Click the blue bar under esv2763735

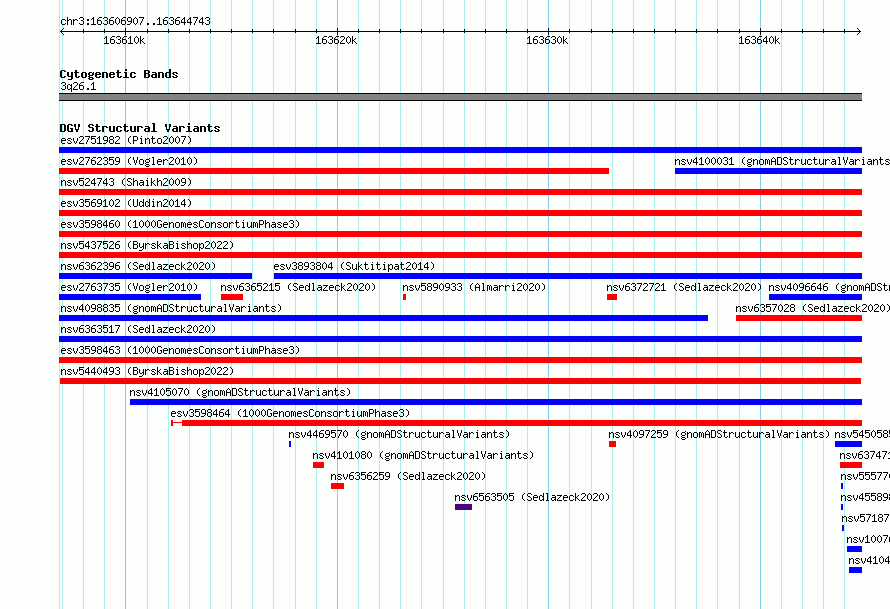[x=130, y=297]
